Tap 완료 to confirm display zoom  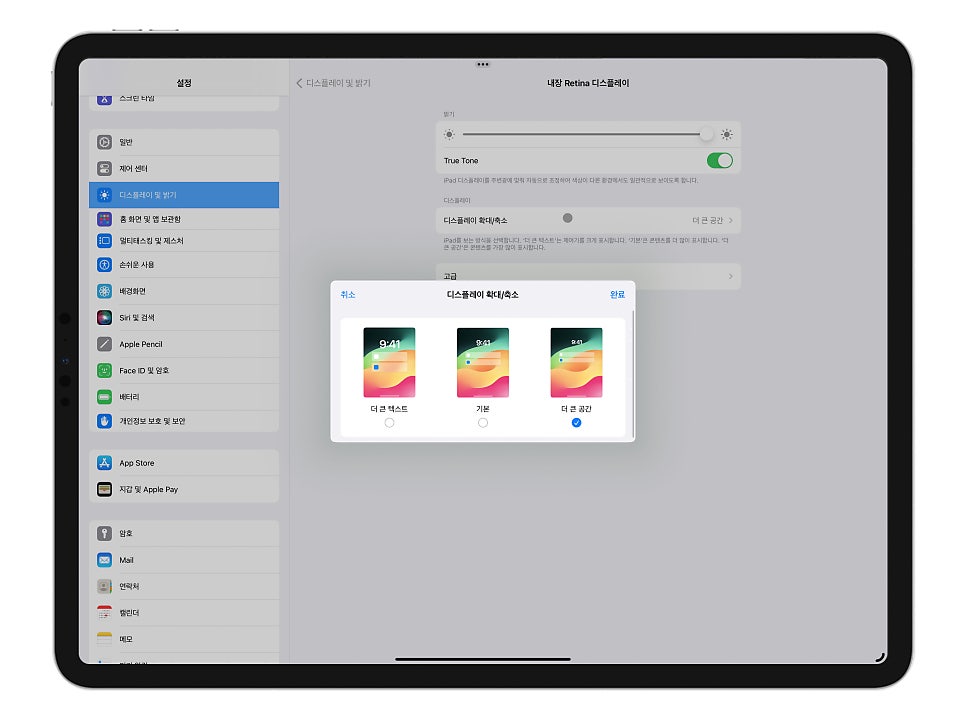point(617,295)
